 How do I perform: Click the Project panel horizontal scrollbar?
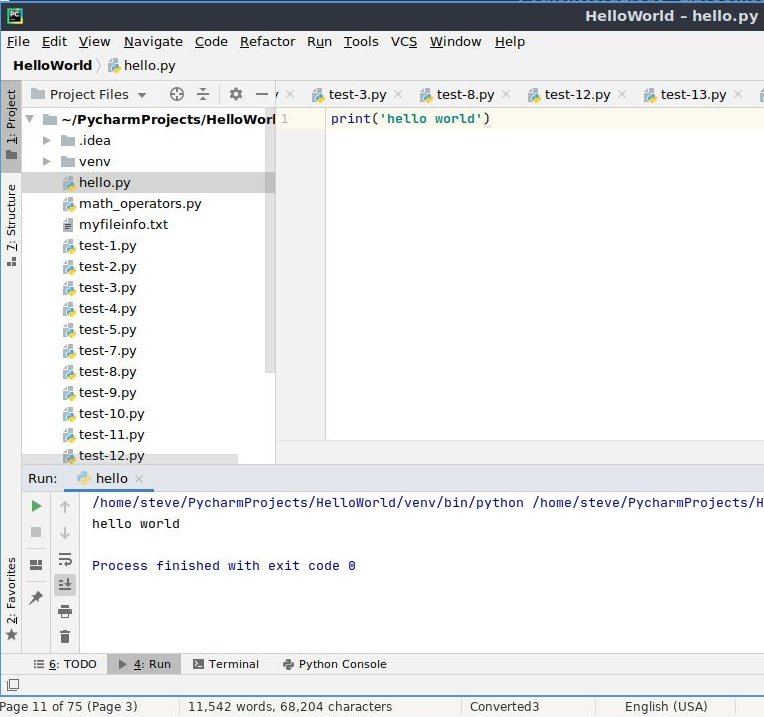click(x=130, y=459)
